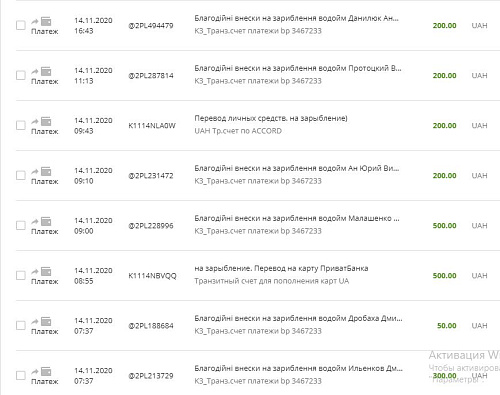Click the 50.00 UAH amount
The height and width of the screenshot is (395, 500).
pyautogui.click(x=446, y=326)
